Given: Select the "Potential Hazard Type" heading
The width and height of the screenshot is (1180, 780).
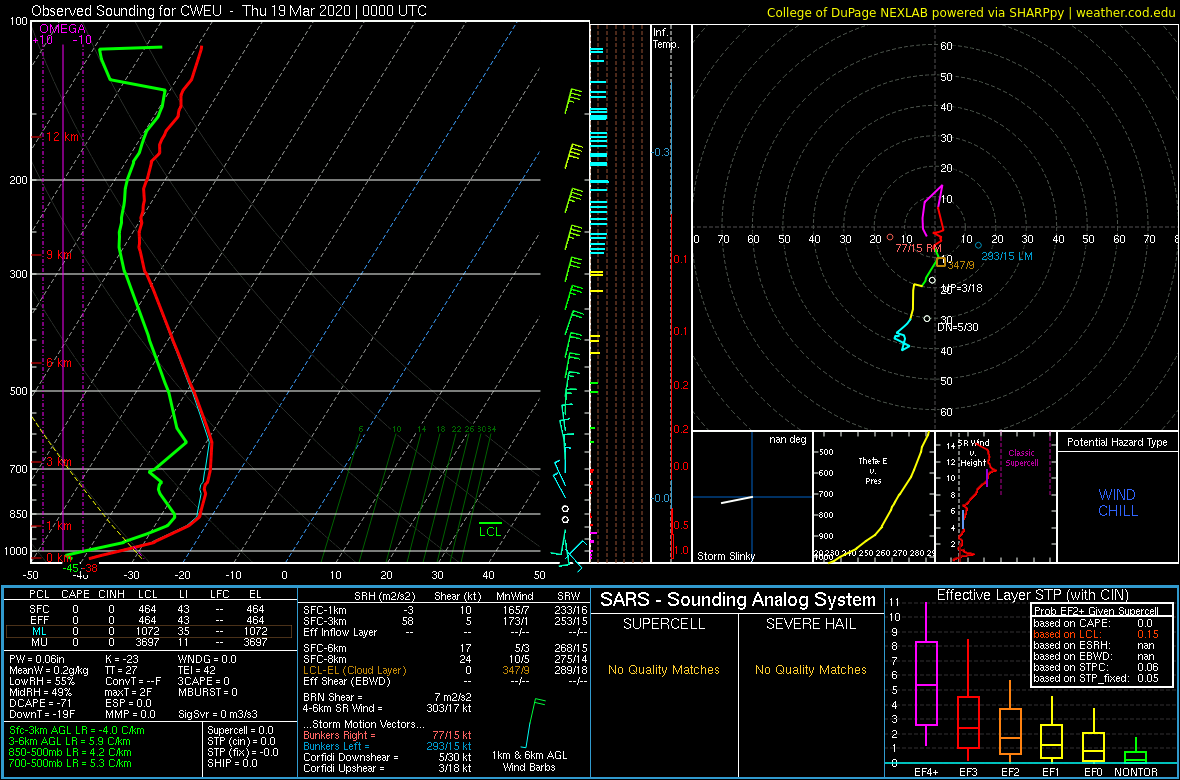Looking at the screenshot, I should pyautogui.click(x=1118, y=443).
